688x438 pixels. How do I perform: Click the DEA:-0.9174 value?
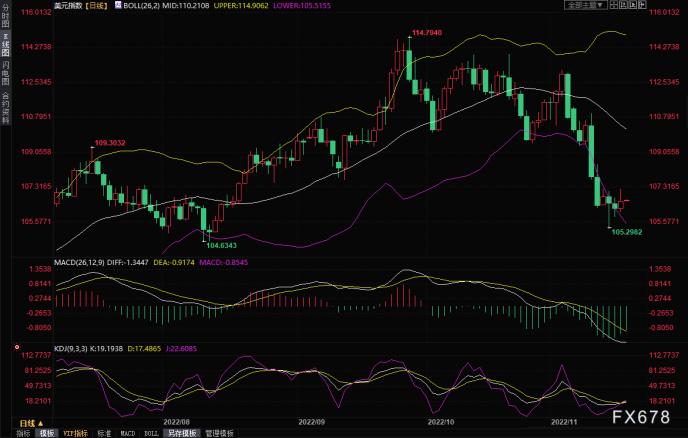pyautogui.click(x=174, y=262)
